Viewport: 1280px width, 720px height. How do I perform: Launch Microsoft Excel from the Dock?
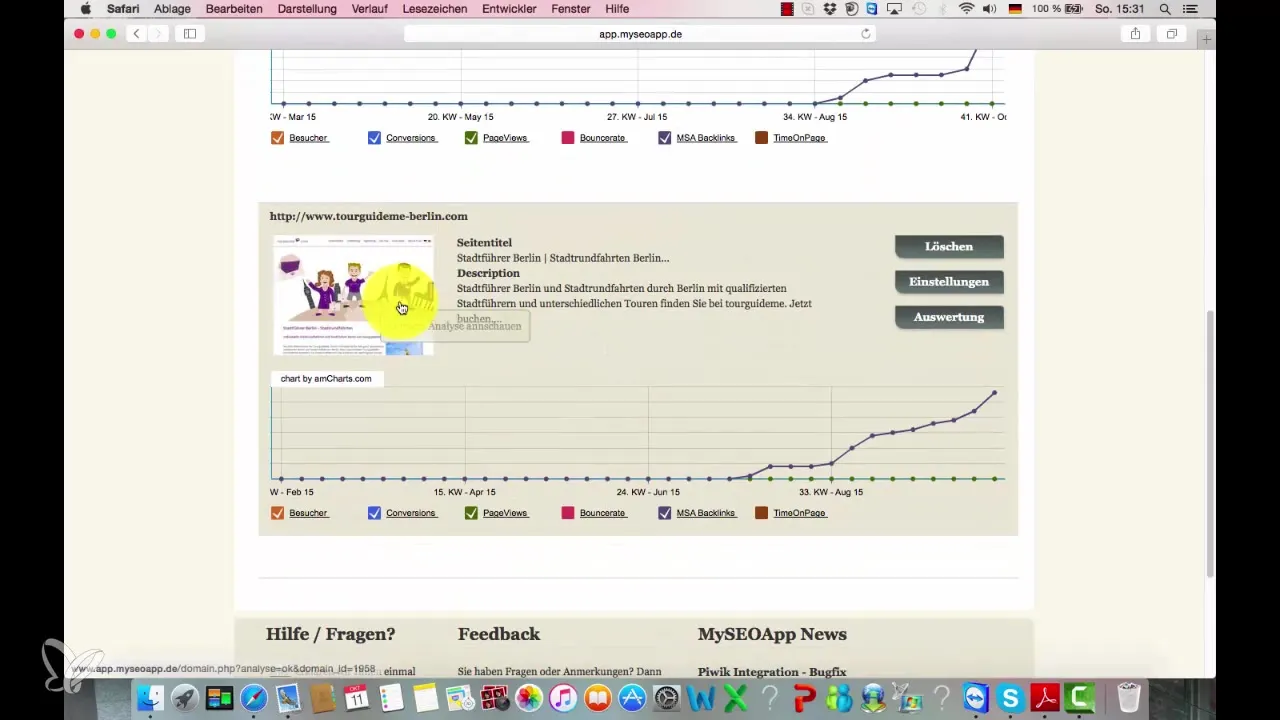point(736,697)
